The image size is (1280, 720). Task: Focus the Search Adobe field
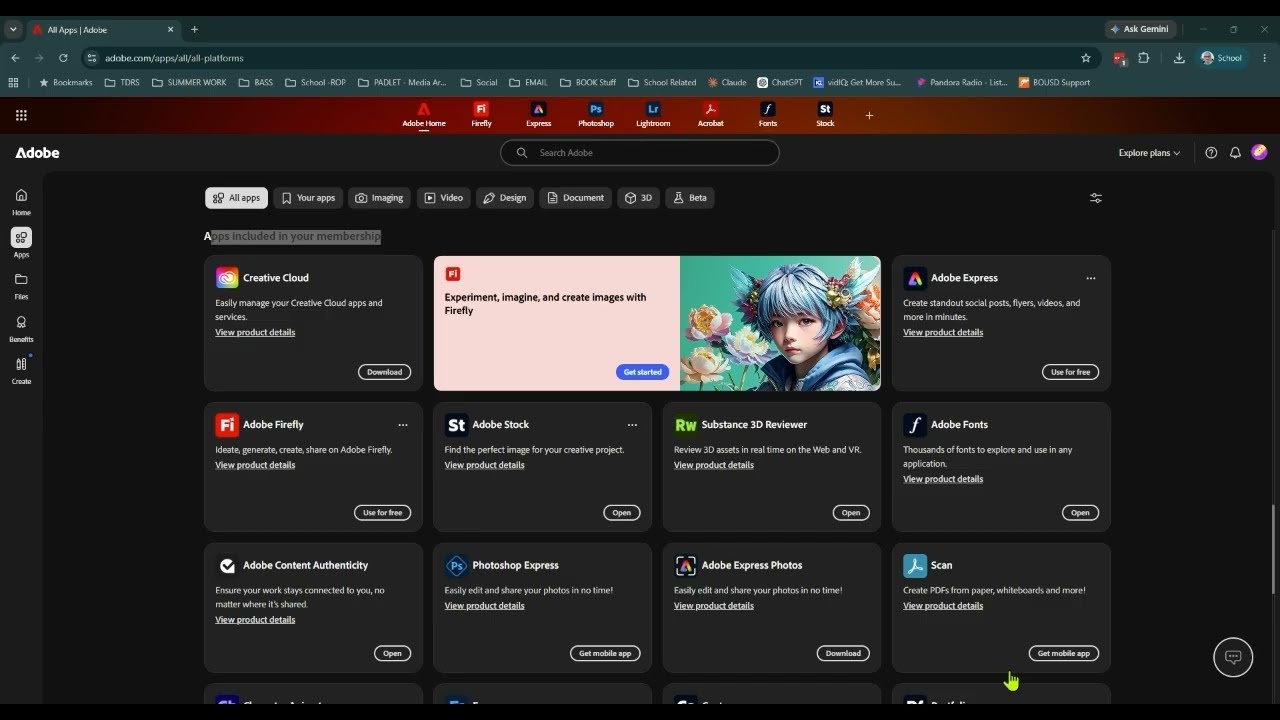(x=640, y=153)
